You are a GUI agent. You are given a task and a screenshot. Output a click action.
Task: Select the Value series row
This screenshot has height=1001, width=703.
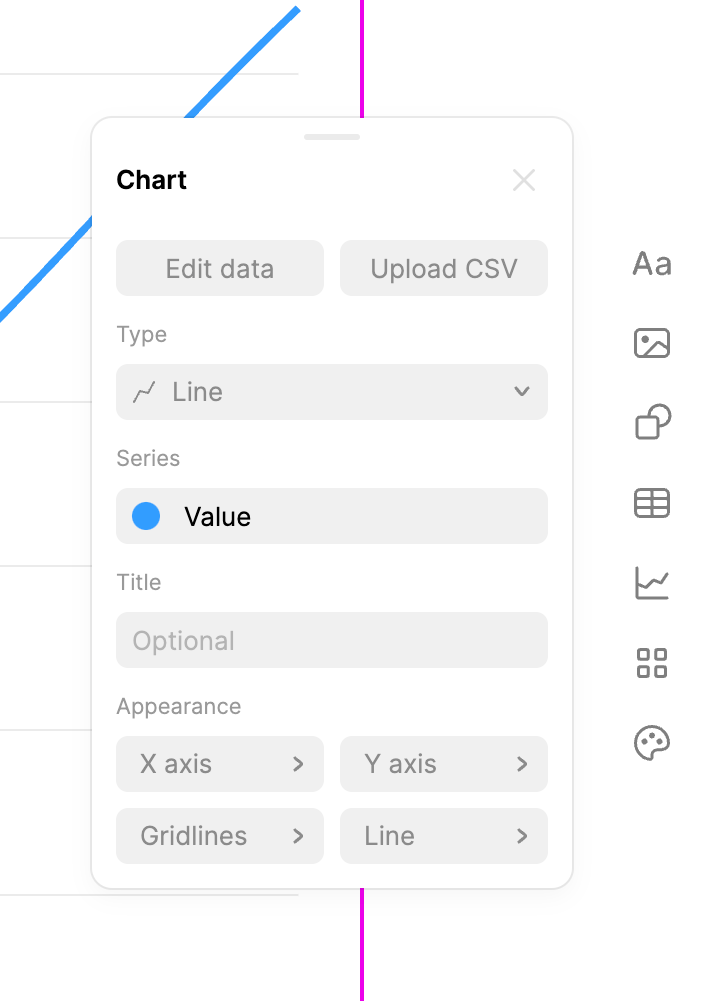pyautogui.click(x=331, y=516)
